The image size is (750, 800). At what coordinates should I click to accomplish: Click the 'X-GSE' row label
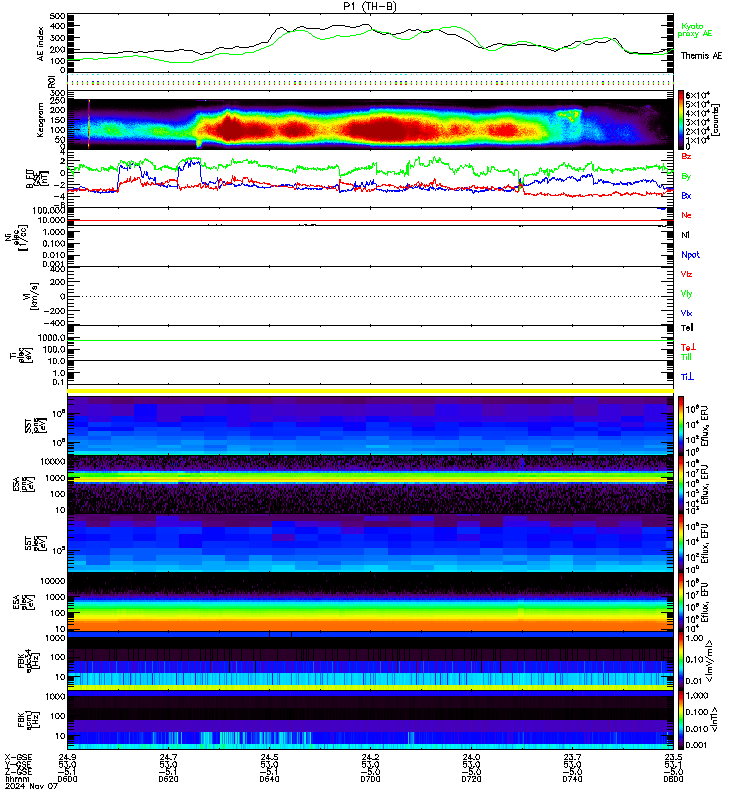[18, 757]
